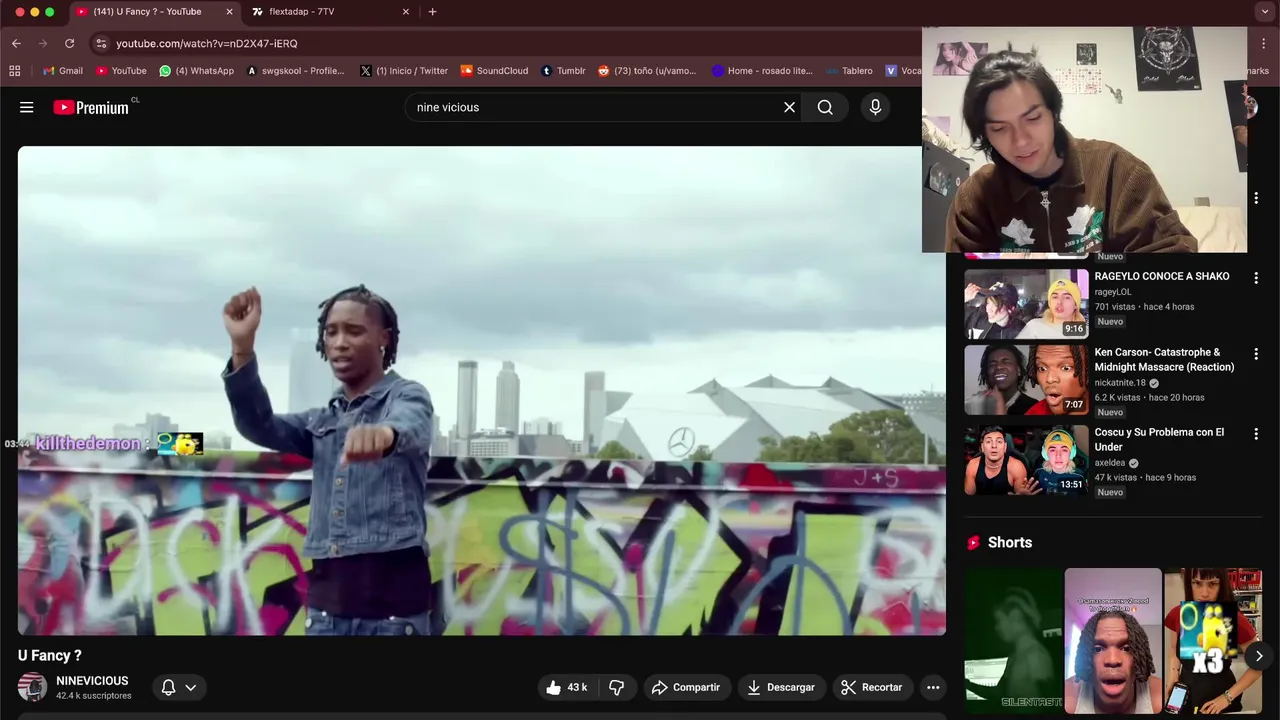Screen dimensions: 1280x720
Task: Open Home - rosado bookmark
Action: (x=762, y=71)
